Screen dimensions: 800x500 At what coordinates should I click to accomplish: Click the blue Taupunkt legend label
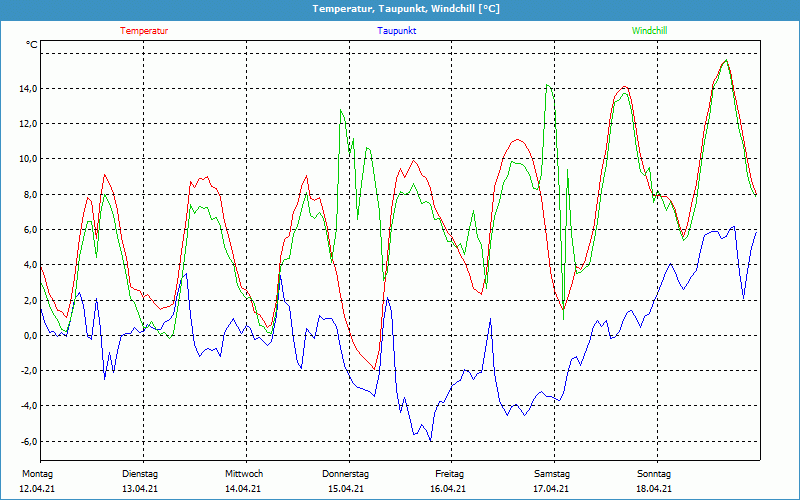(397, 31)
